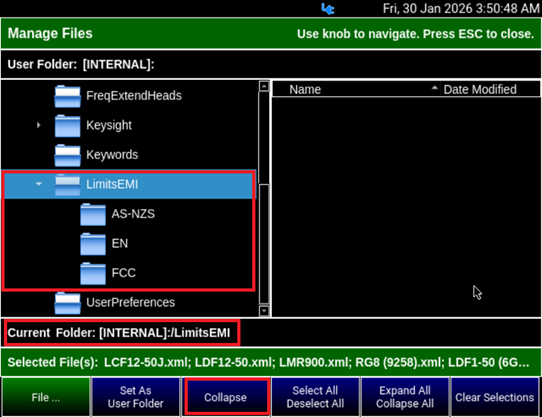Select the Keysight tree label
The image size is (542, 417).
click(109, 125)
